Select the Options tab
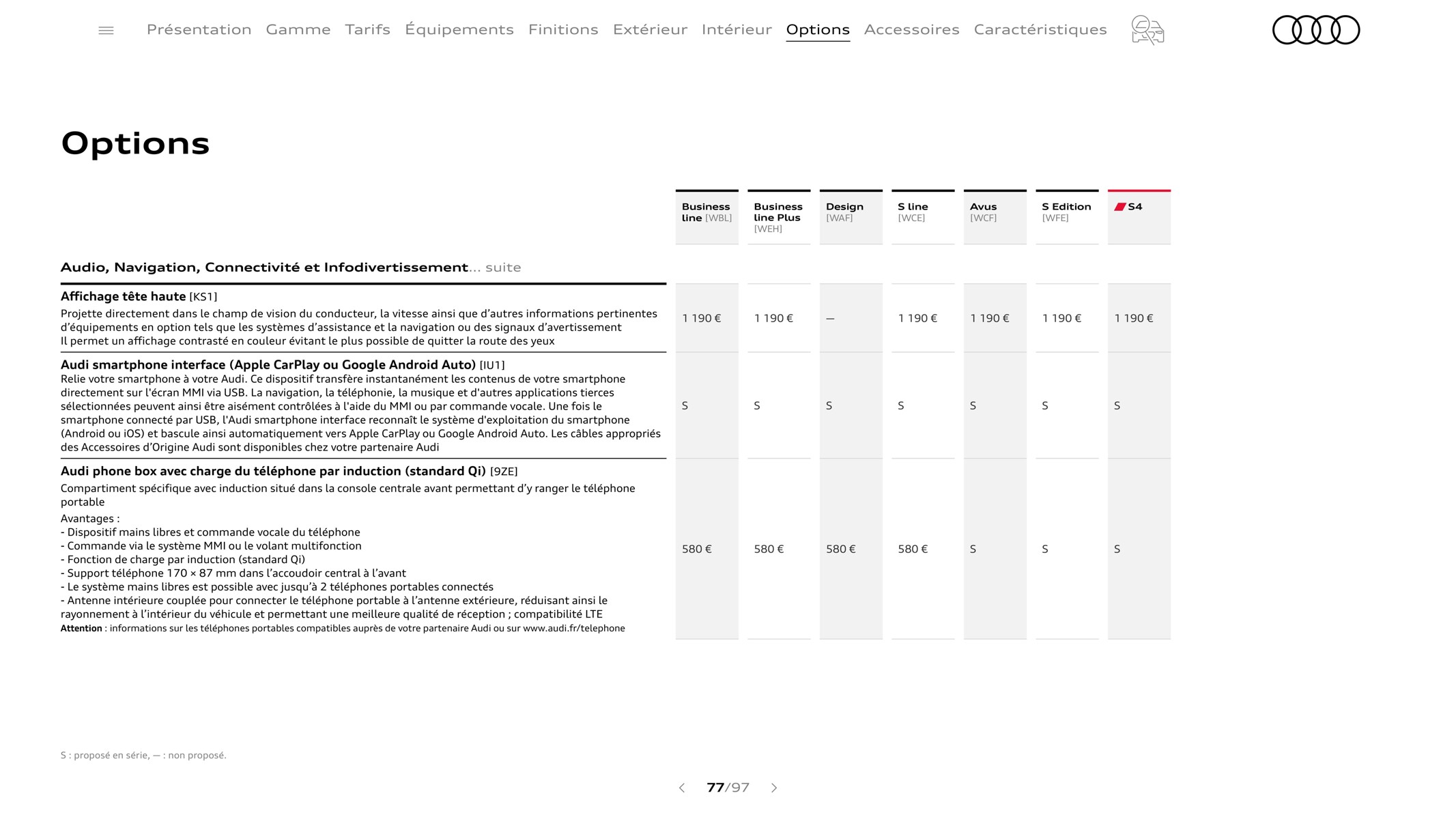1456x819 pixels. (818, 29)
